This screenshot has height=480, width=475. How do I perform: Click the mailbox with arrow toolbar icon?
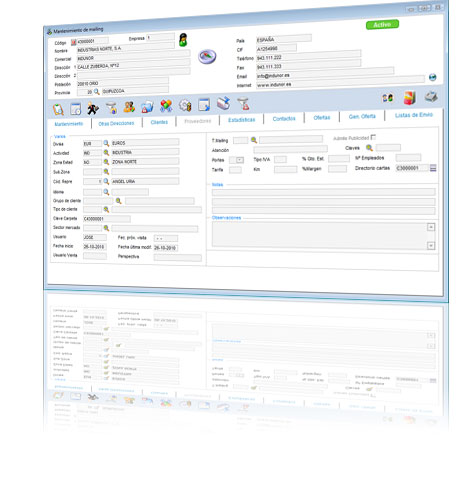[224, 104]
